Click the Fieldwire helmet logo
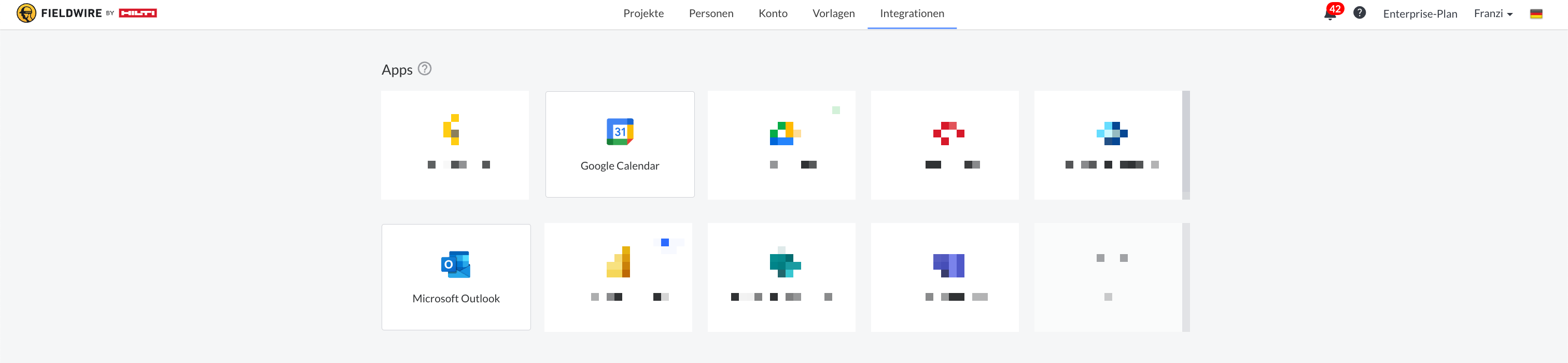 (x=26, y=13)
